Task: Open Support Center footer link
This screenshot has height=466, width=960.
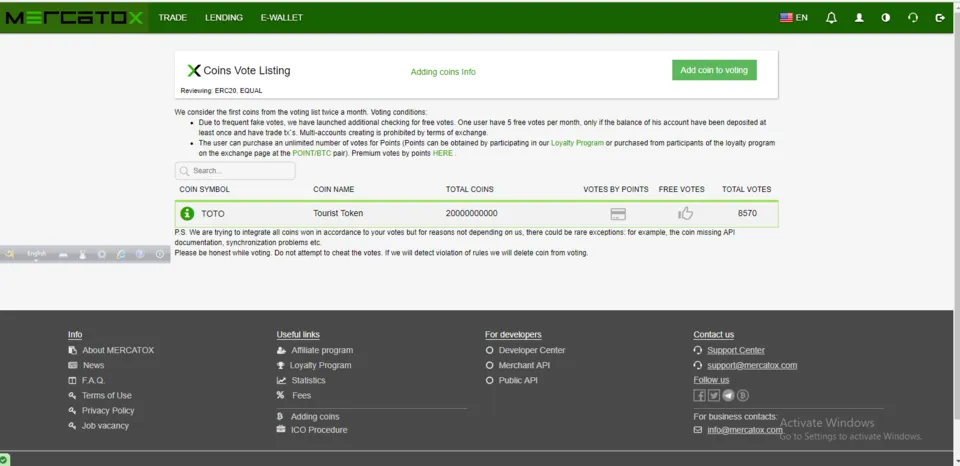Action: [x=735, y=350]
